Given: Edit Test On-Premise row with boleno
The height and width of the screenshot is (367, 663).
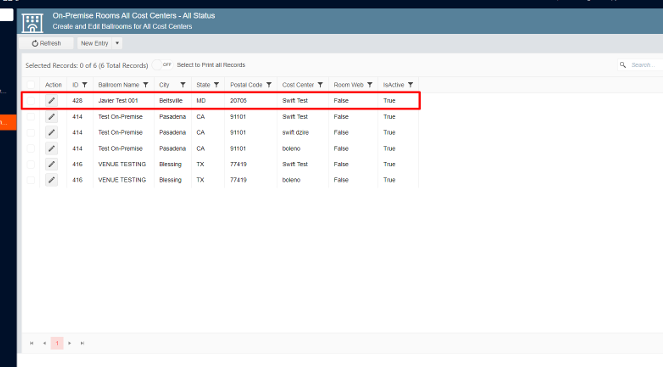Looking at the screenshot, I should tap(52, 148).
